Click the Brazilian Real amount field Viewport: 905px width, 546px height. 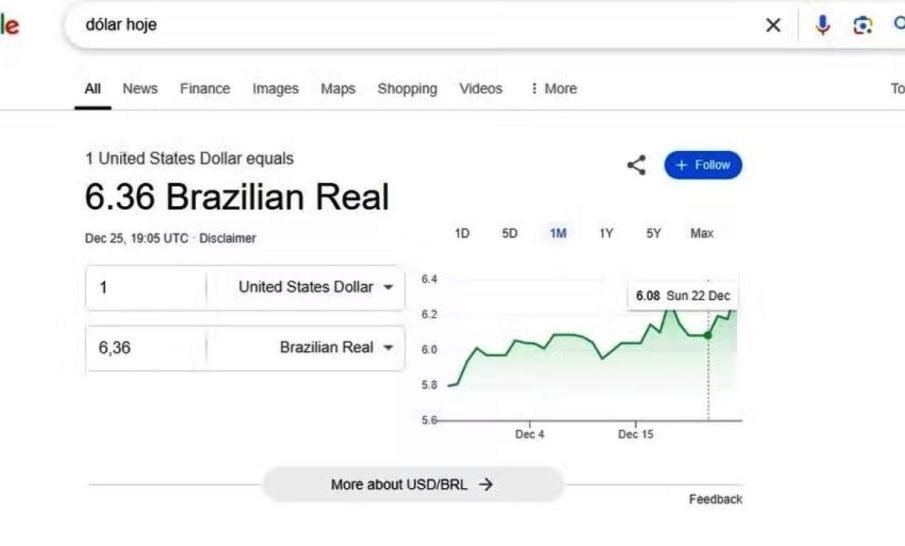click(146, 348)
